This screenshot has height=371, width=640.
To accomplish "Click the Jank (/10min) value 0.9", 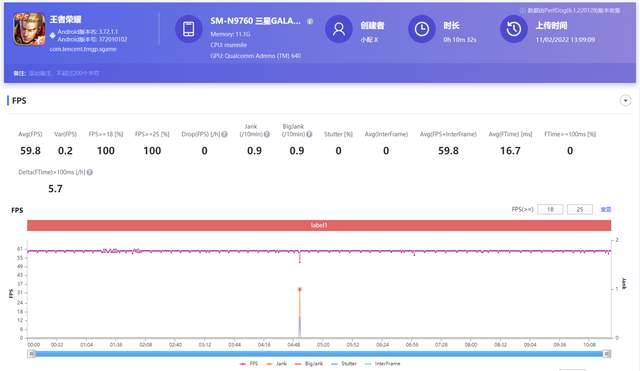I will pos(255,151).
